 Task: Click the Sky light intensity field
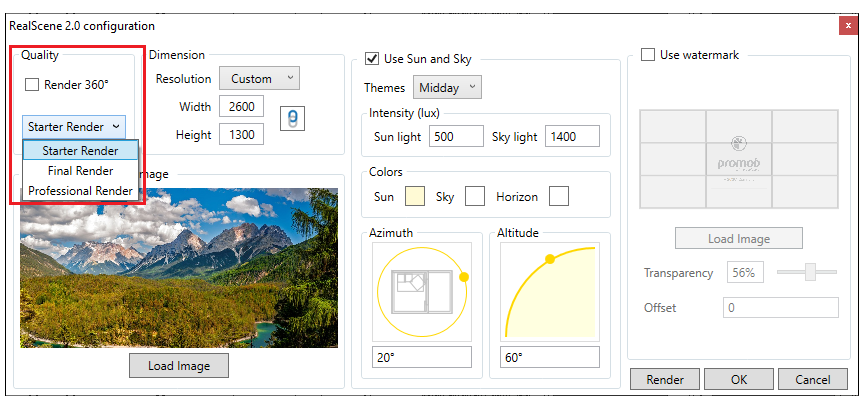572,137
